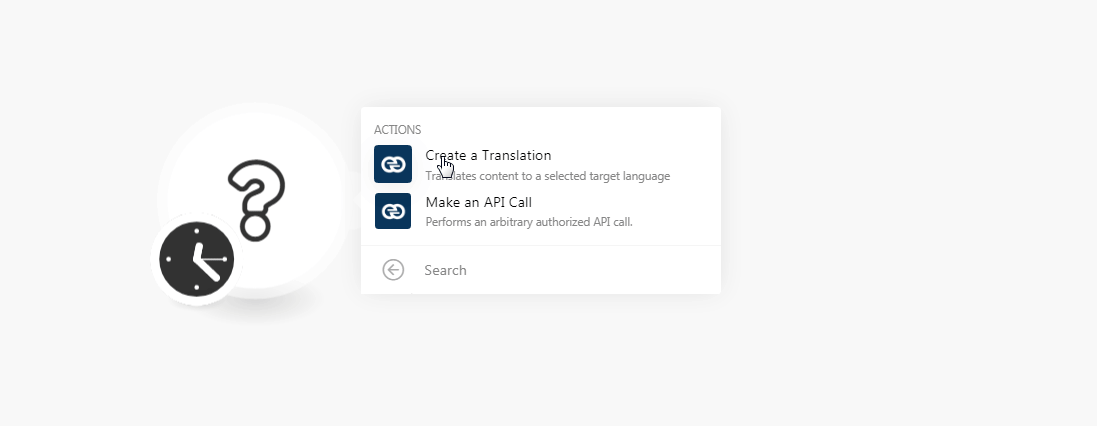The image size is (1097, 426).
Task: Click the "Search" placeholder text
Action: click(x=445, y=270)
